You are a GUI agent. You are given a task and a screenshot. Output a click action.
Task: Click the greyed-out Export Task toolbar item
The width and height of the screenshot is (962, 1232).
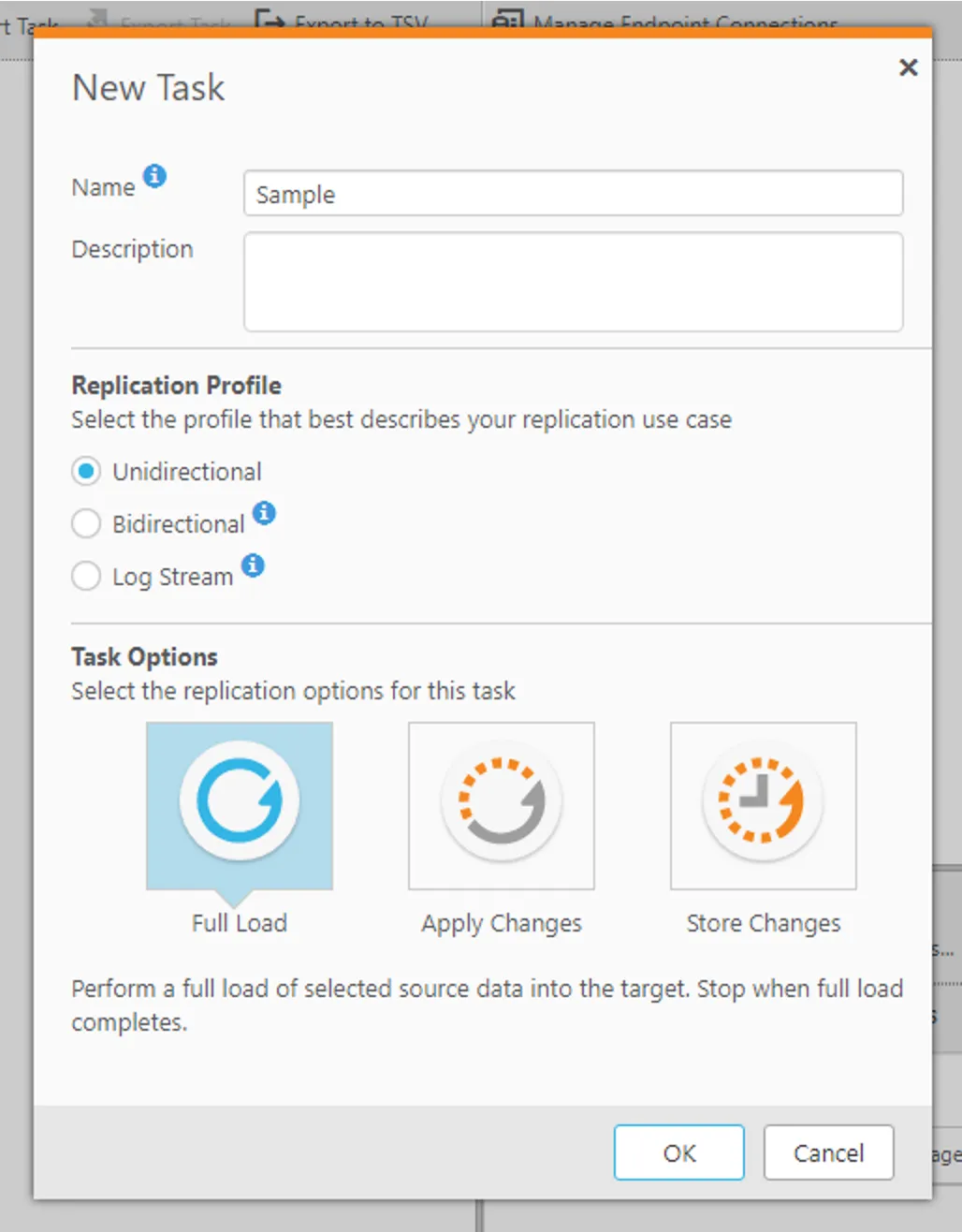pyautogui.click(x=159, y=21)
